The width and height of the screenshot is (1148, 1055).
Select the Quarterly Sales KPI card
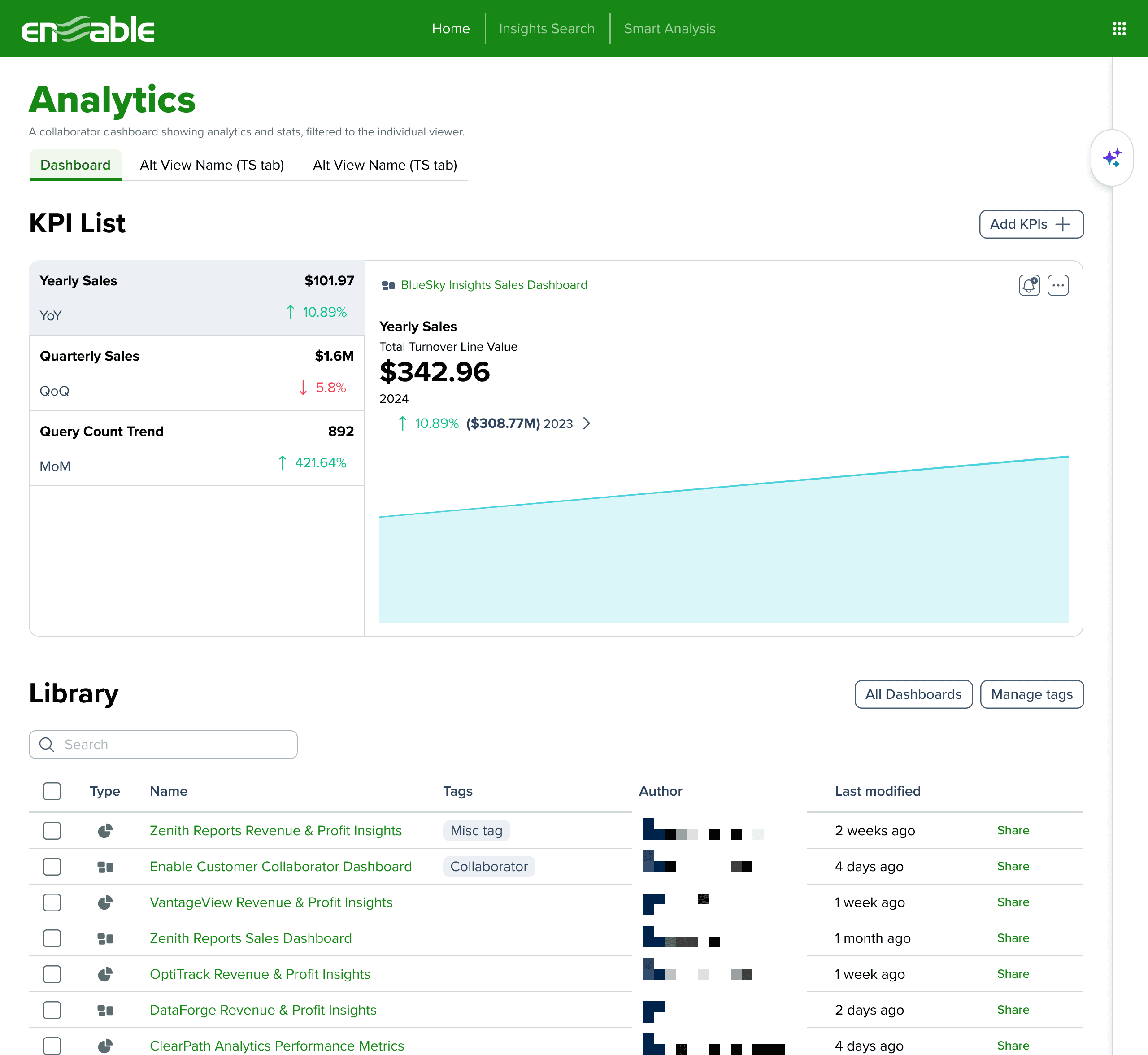[197, 373]
